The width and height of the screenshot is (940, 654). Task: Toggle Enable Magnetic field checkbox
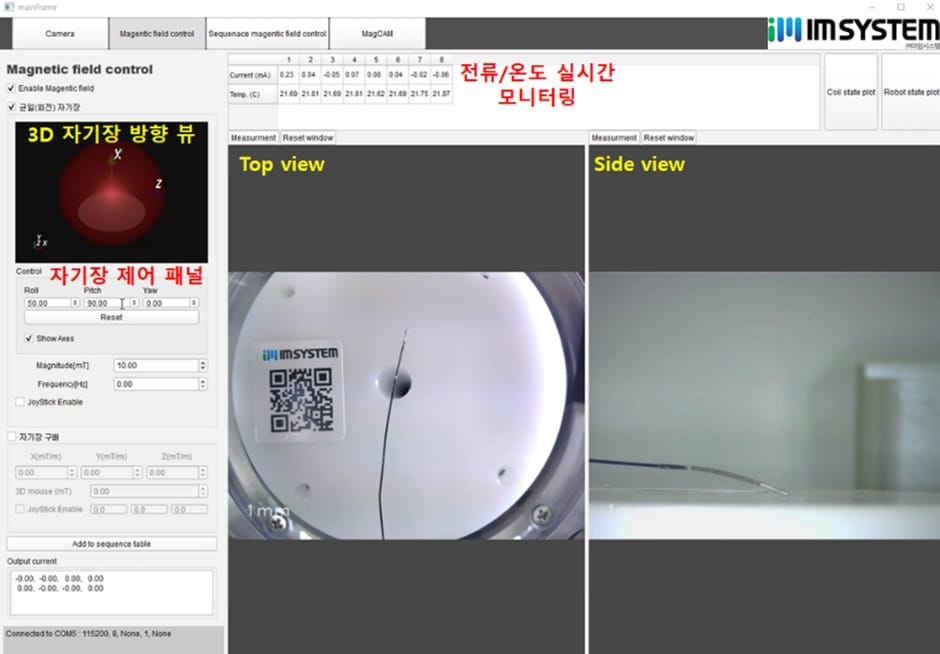[11, 88]
